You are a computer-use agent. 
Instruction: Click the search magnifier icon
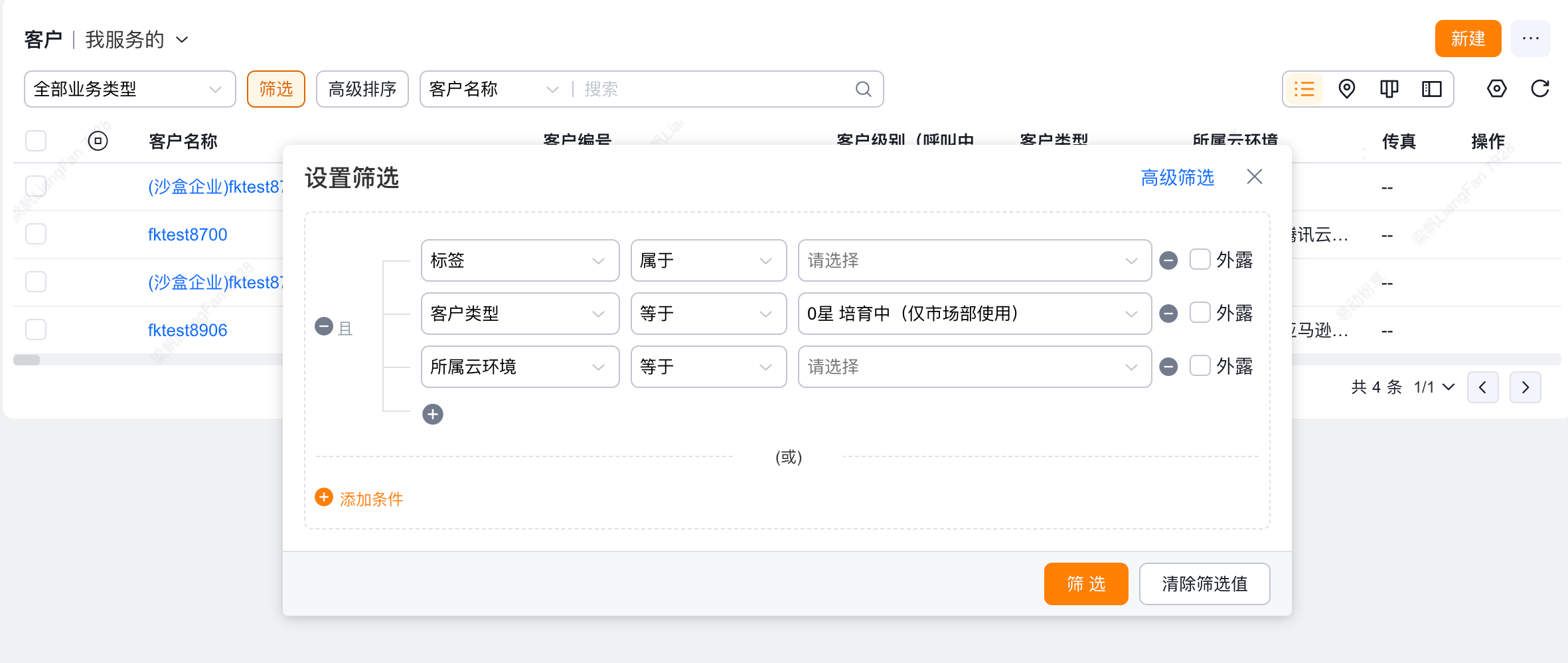point(863,89)
